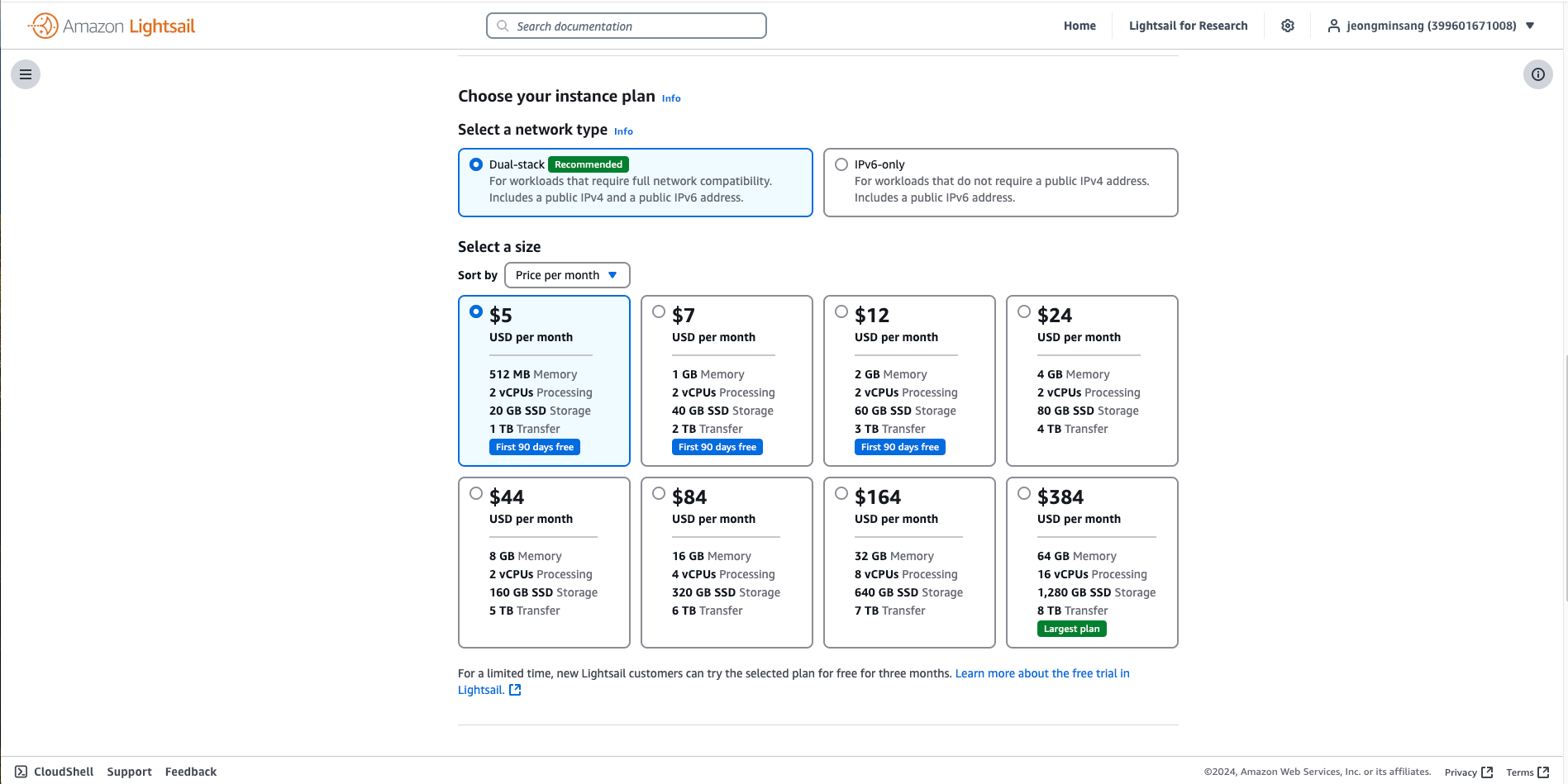Click the '40 GB SSD Storage' text

pos(722,411)
